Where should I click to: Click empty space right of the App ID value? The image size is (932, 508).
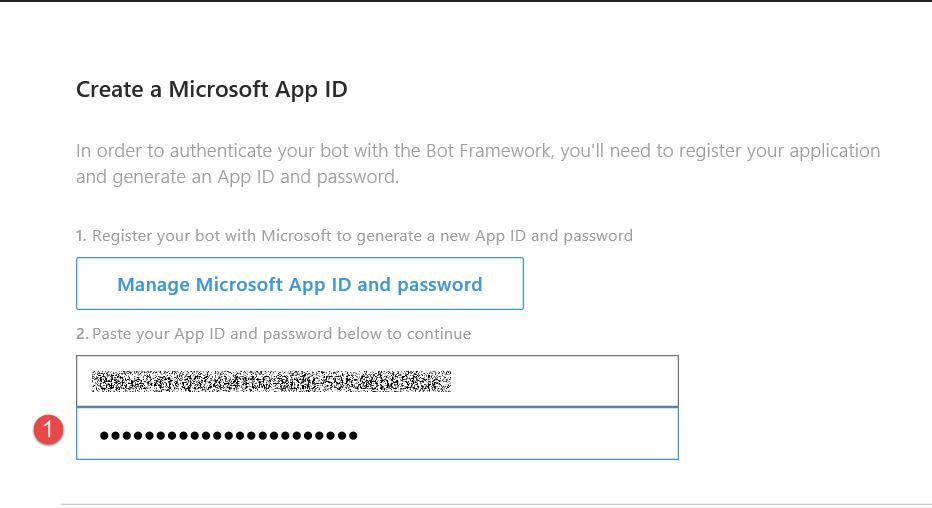pyautogui.click(x=560, y=381)
